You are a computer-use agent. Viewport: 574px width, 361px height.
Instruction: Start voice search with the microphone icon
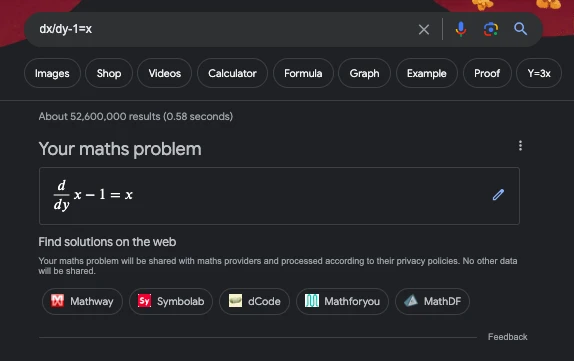click(x=461, y=29)
